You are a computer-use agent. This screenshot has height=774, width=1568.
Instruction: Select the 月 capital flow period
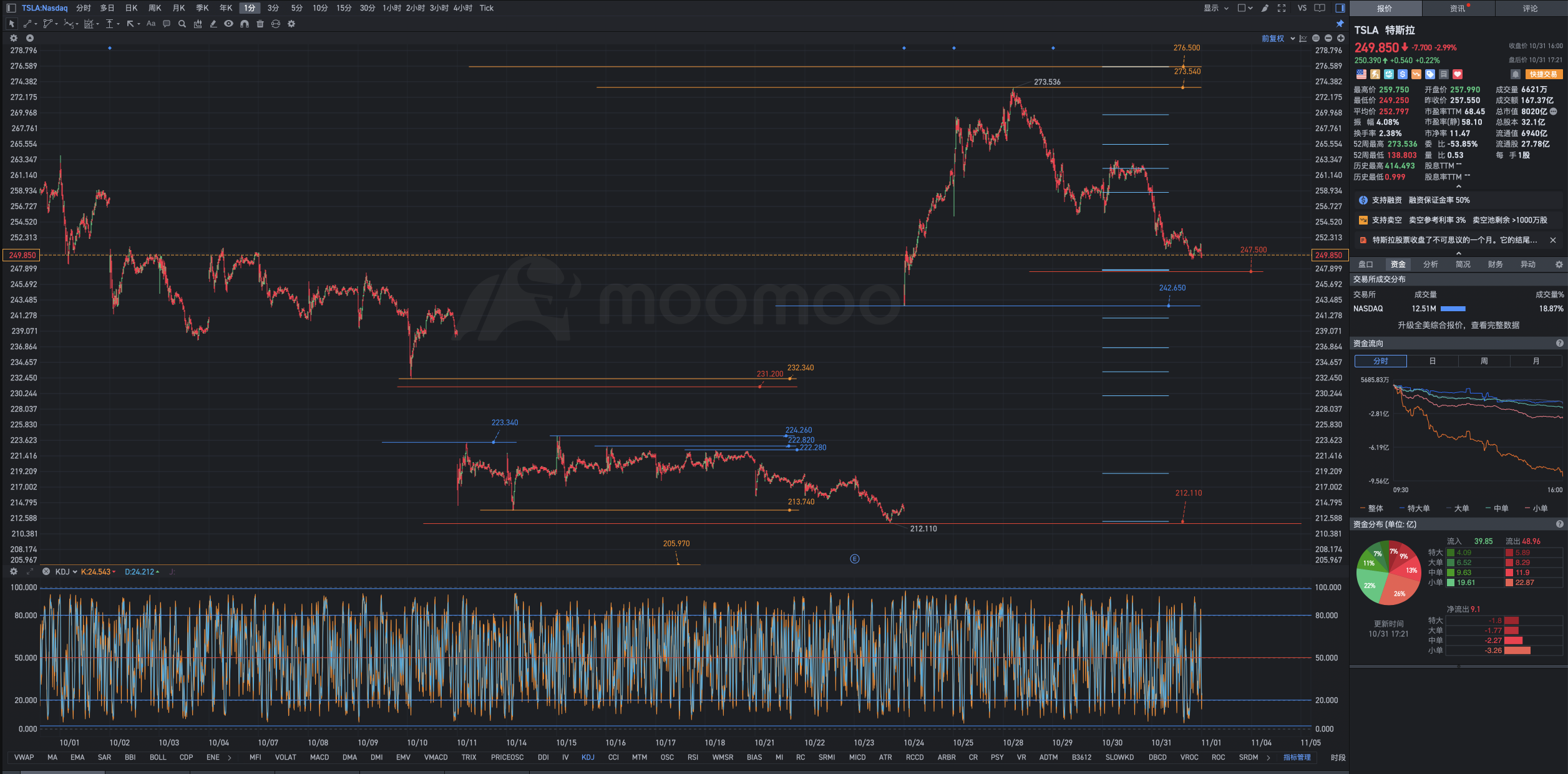click(1536, 361)
